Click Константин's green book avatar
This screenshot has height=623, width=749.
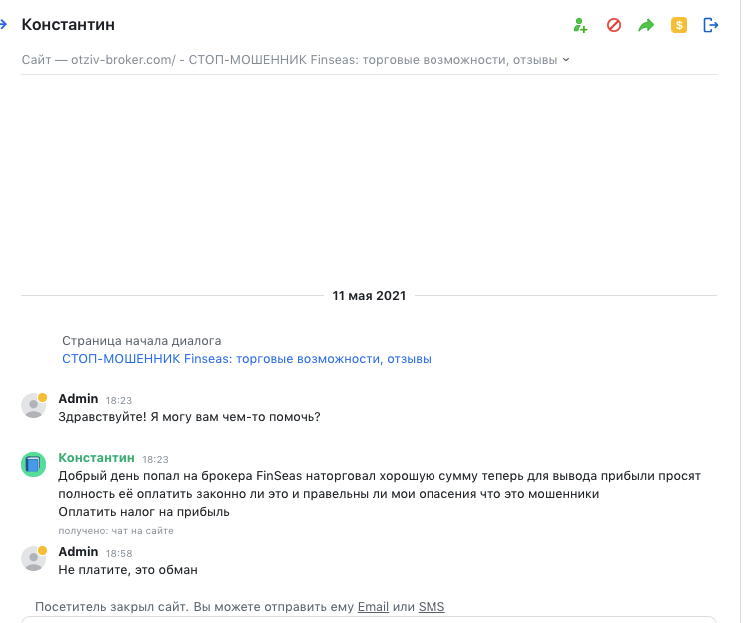(33, 464)
